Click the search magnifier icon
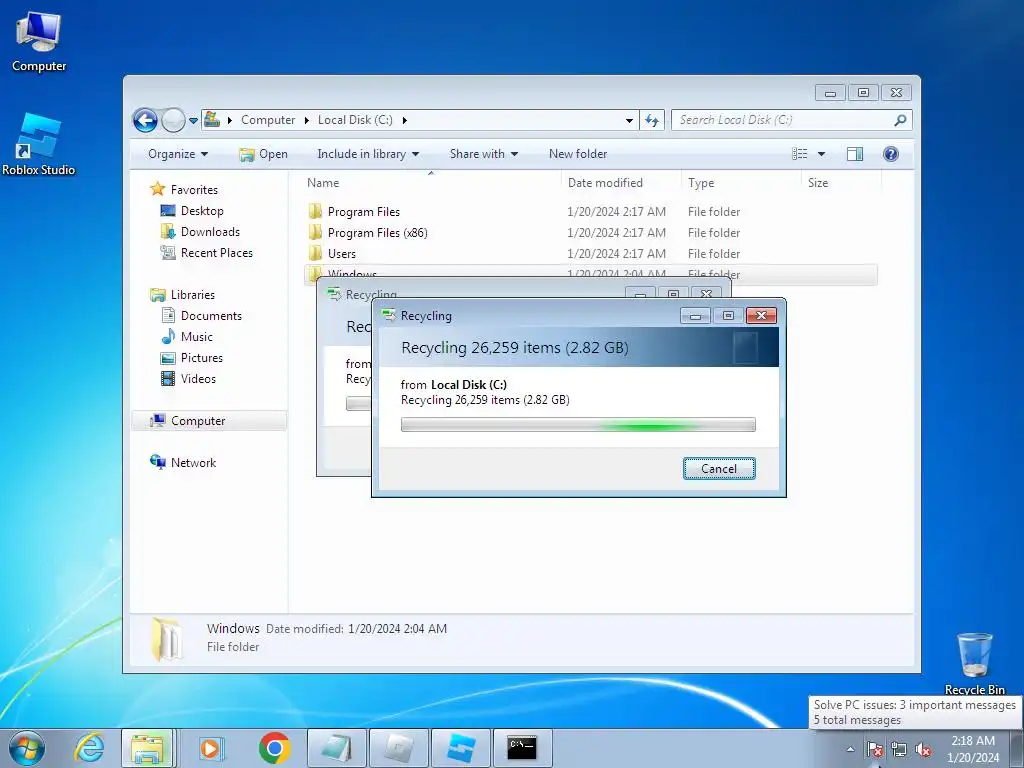The image size is (1024, 768). coord(900,120)
